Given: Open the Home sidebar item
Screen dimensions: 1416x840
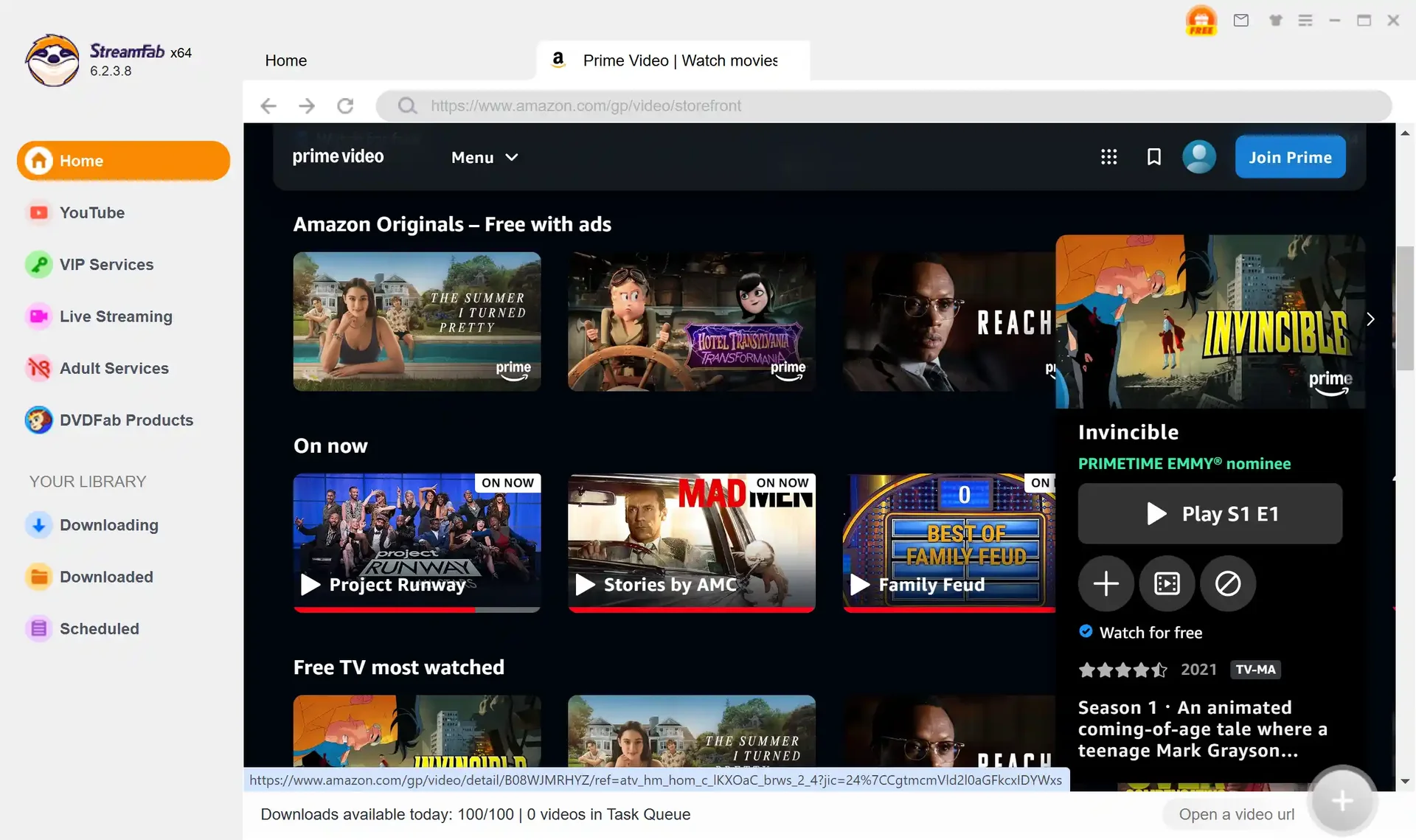Looking at the screenshot, I should (123, 161).
